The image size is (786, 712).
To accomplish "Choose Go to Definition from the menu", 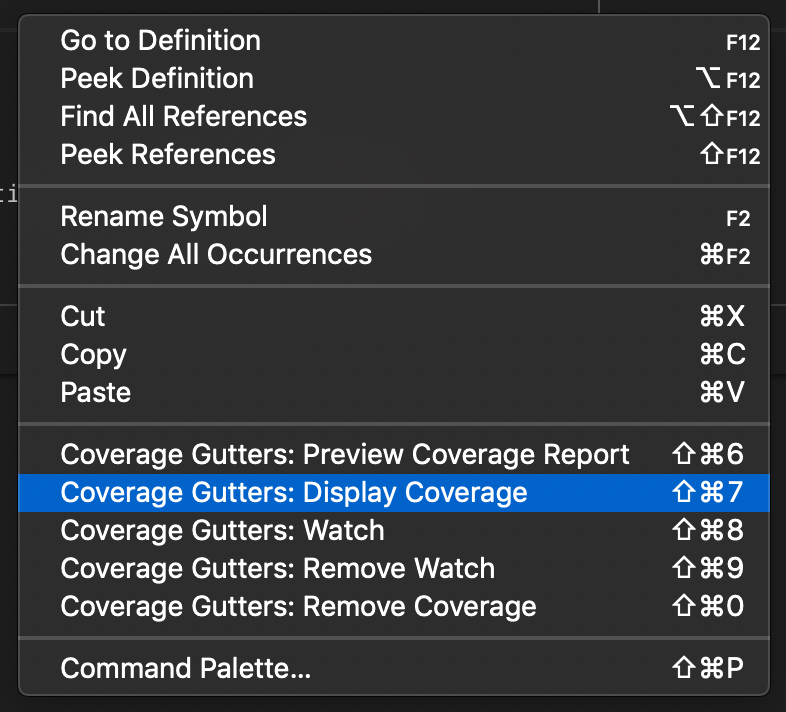I will pyautogui.click(x=161, y=41).
